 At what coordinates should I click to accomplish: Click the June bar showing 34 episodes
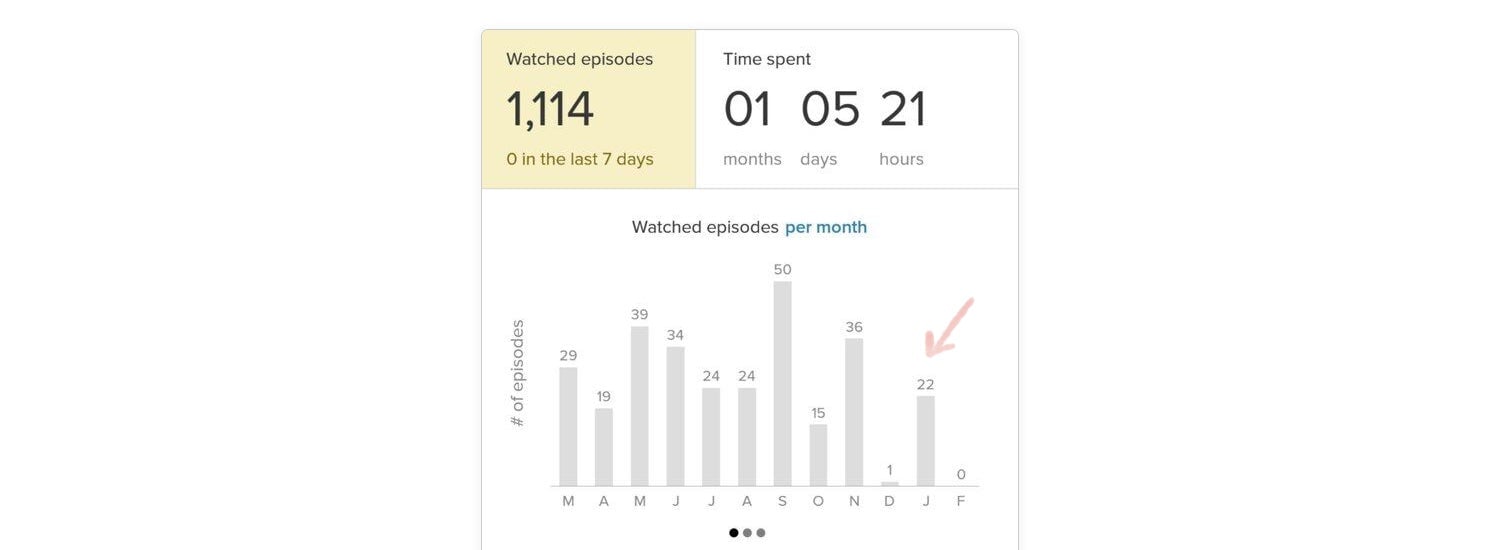676,416
